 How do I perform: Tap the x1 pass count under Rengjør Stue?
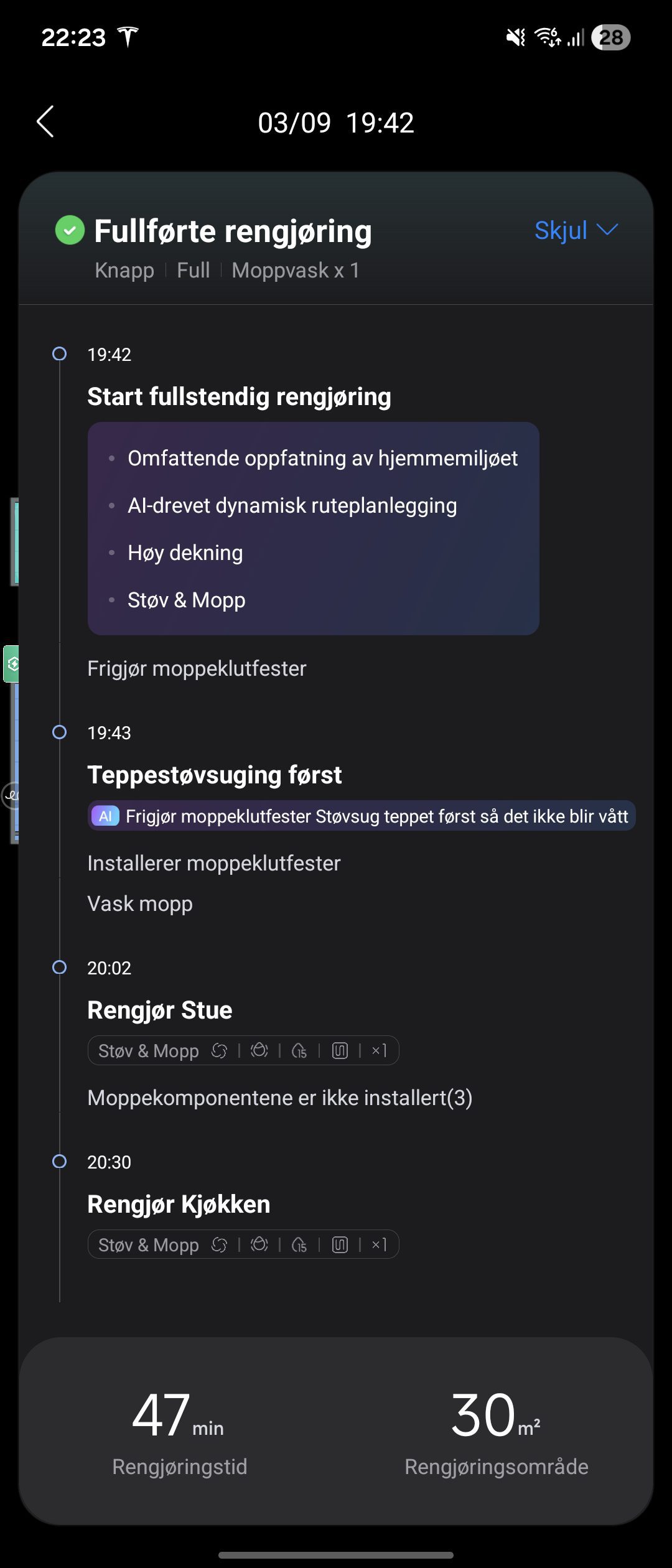(x=379, y=1051)
